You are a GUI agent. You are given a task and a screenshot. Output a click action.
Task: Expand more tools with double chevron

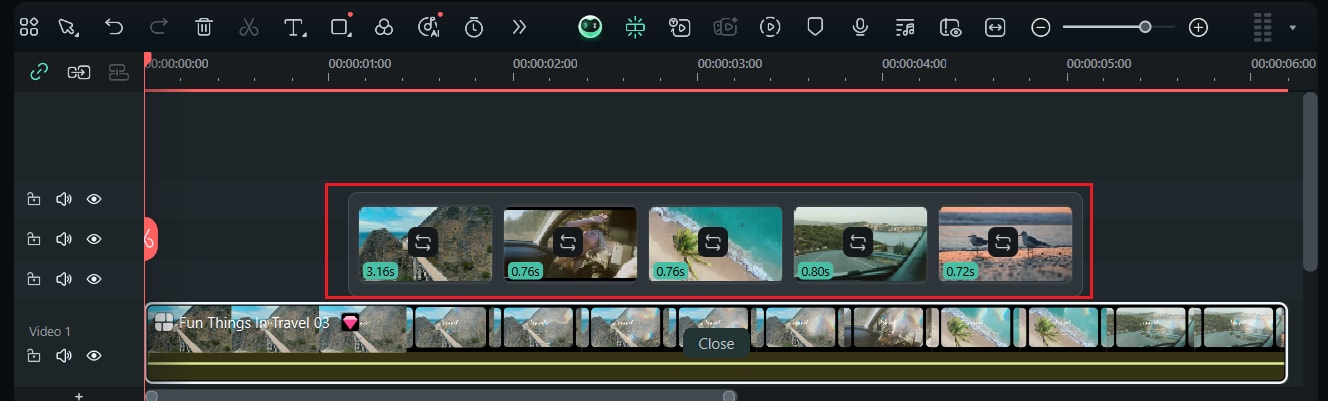coord(519,28)
